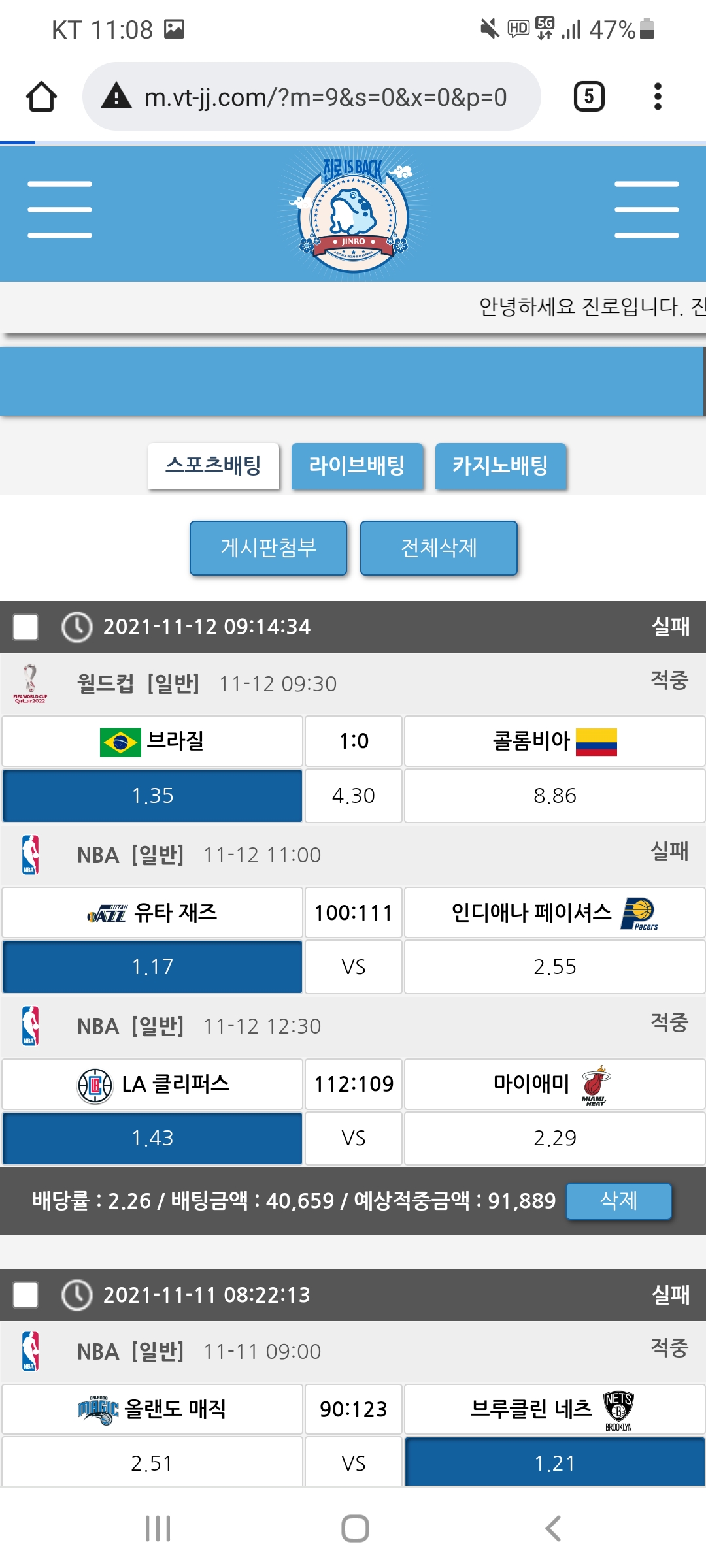Check the 2021-11-12 09:14:34 bet slip checkbox
Screen dimensions: 706x1568
click(x=25, y=627)
